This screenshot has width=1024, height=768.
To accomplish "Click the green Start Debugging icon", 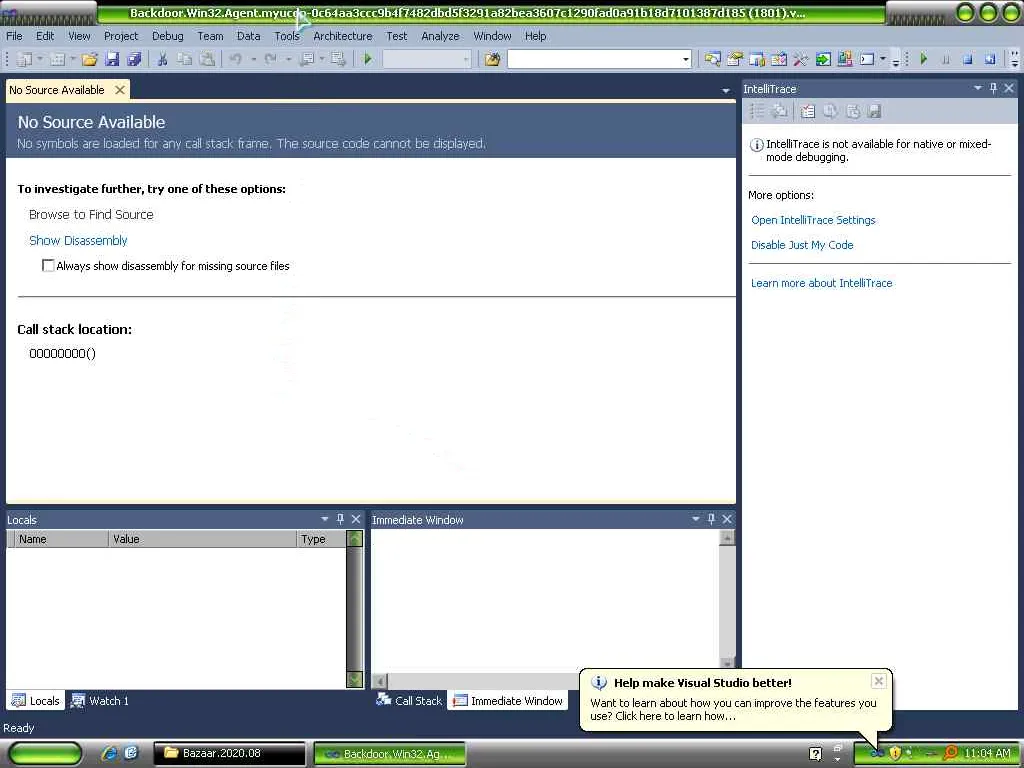I will coord(368,59).
